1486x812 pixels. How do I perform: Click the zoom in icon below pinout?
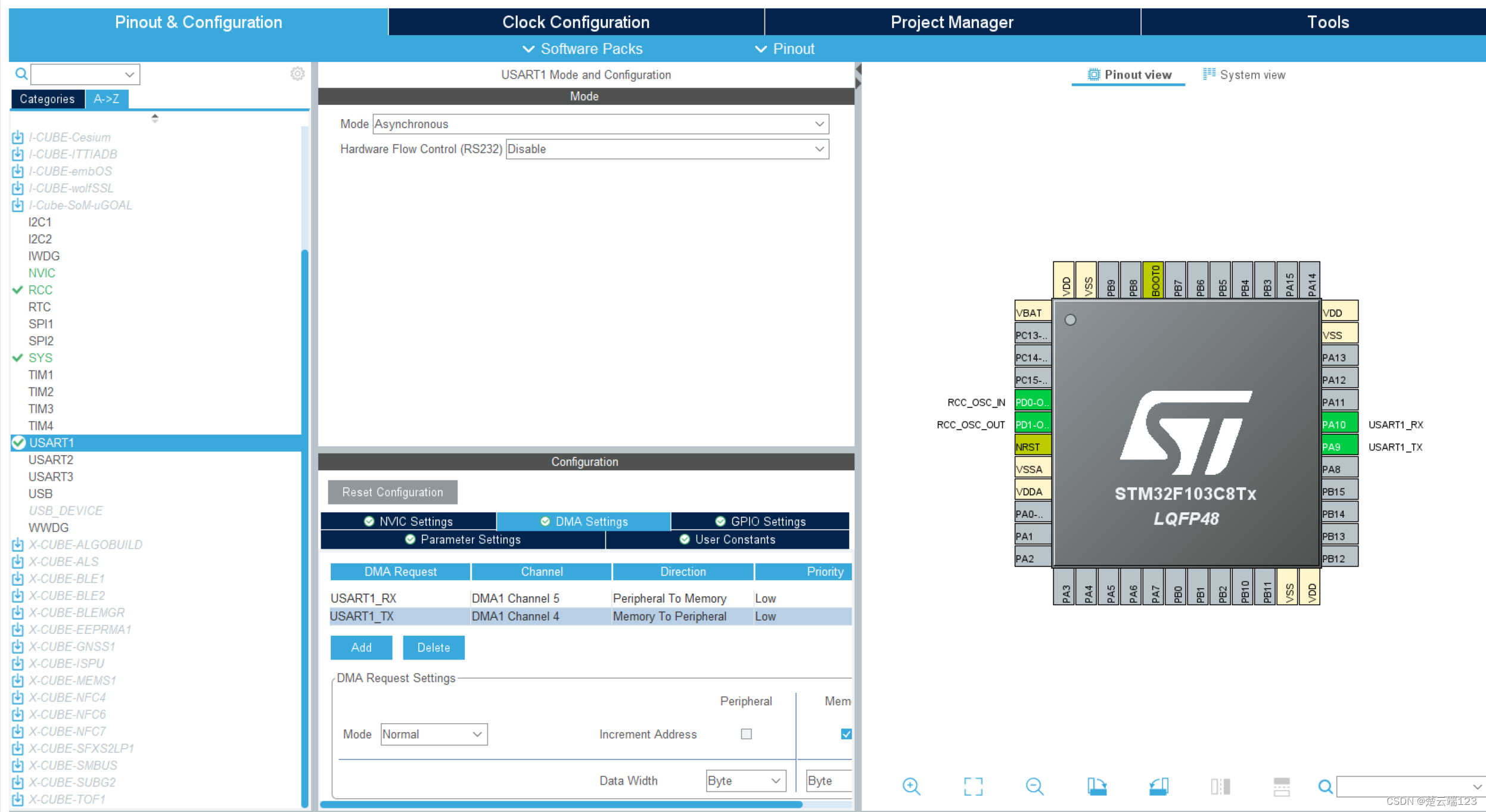912,786
